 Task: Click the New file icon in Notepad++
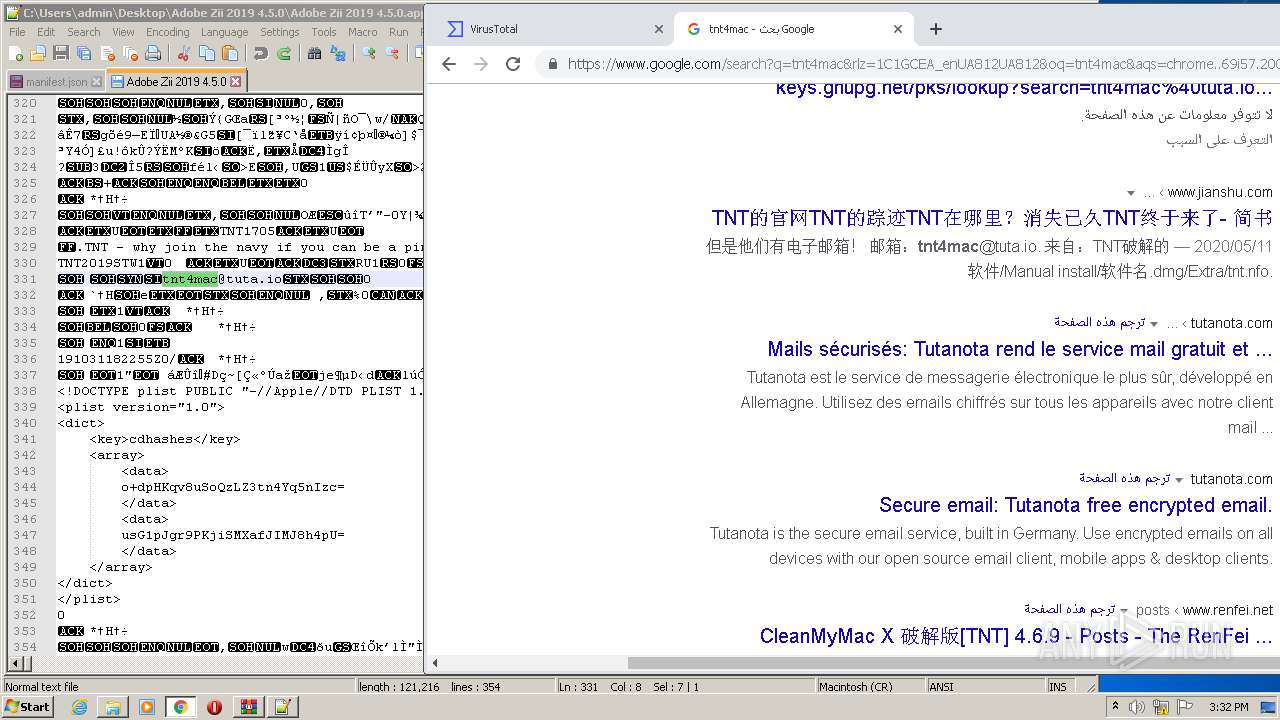(16, 53)
